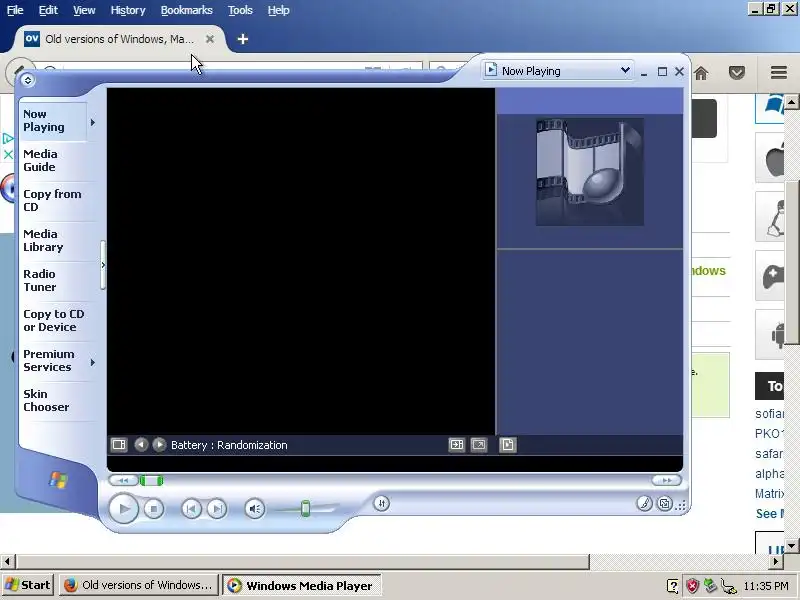Select previous visualization arrow
Image resolution: width=800 pixels, height=600 pixels.
pos(141,445)
